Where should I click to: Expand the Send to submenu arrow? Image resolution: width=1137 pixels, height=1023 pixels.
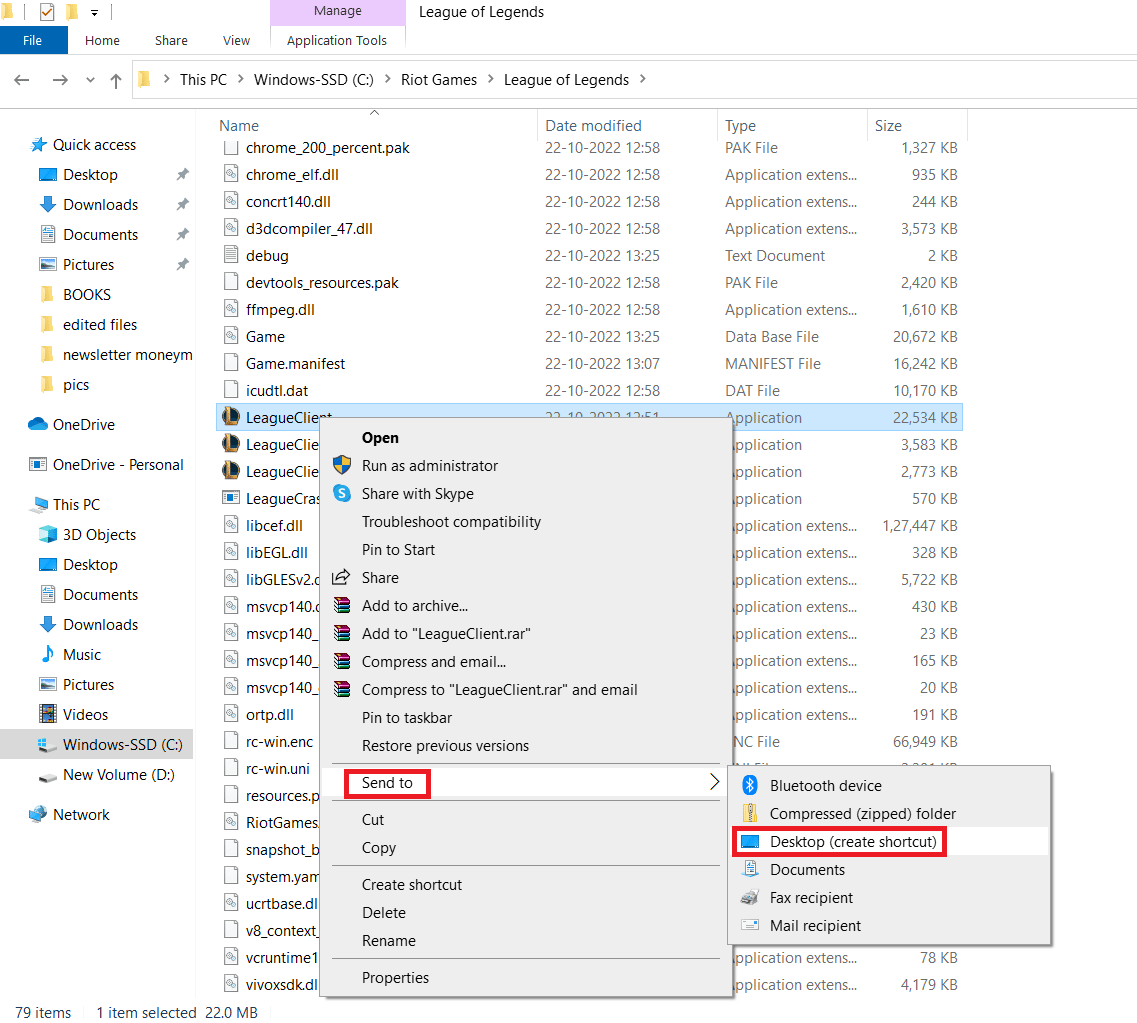click(714, 782)
